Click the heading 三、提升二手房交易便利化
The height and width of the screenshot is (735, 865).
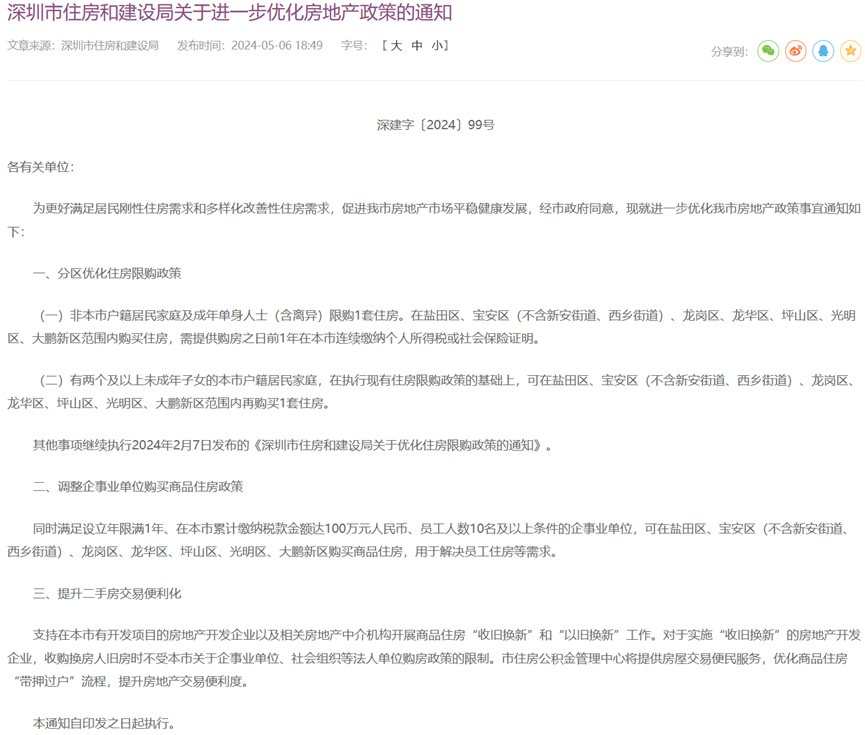tap(107, 594)
